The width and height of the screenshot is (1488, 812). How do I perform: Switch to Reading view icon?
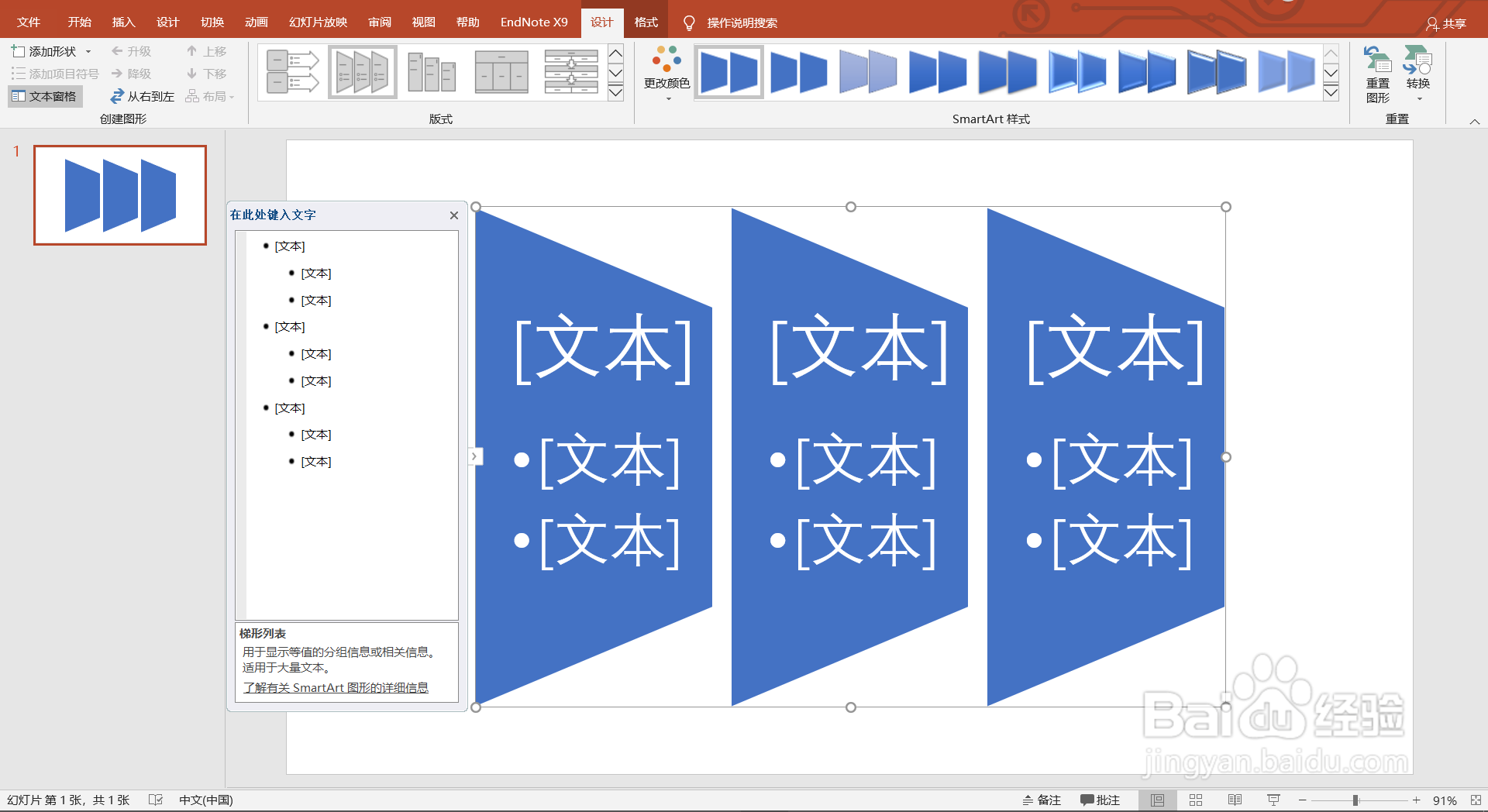tap(1235, 800)
